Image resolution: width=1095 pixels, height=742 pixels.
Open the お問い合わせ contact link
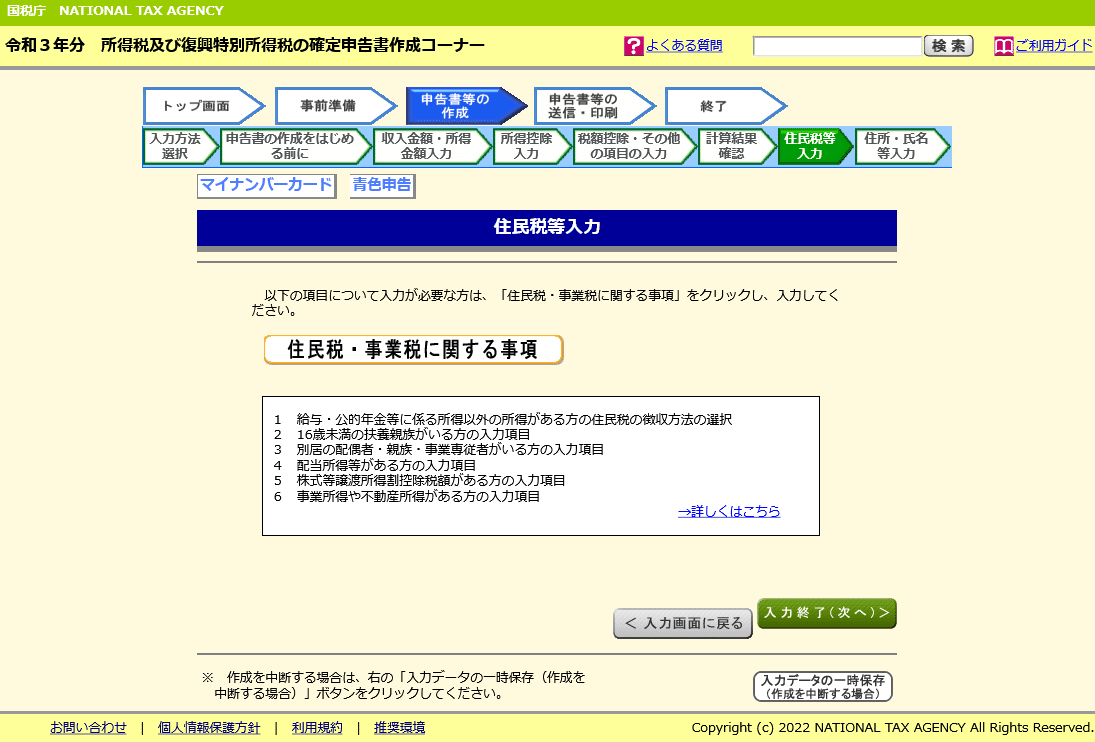[88, 727]
